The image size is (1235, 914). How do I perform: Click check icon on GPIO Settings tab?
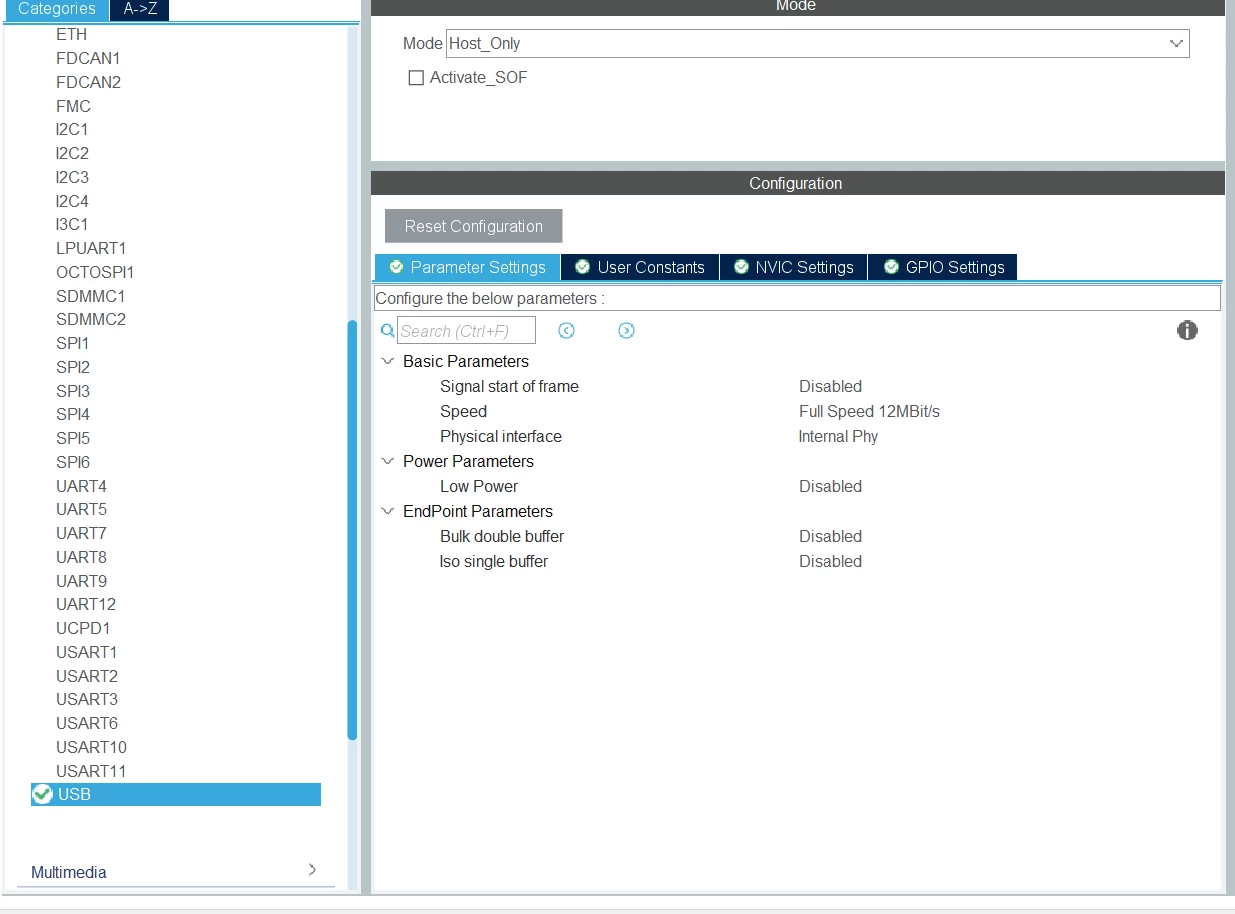tap(891, 267)
